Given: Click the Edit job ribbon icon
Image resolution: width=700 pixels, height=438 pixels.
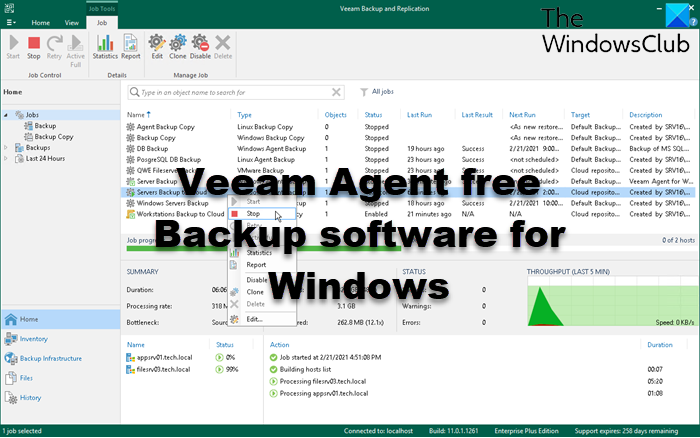Looking at the screenshot, I should point(157,47).
